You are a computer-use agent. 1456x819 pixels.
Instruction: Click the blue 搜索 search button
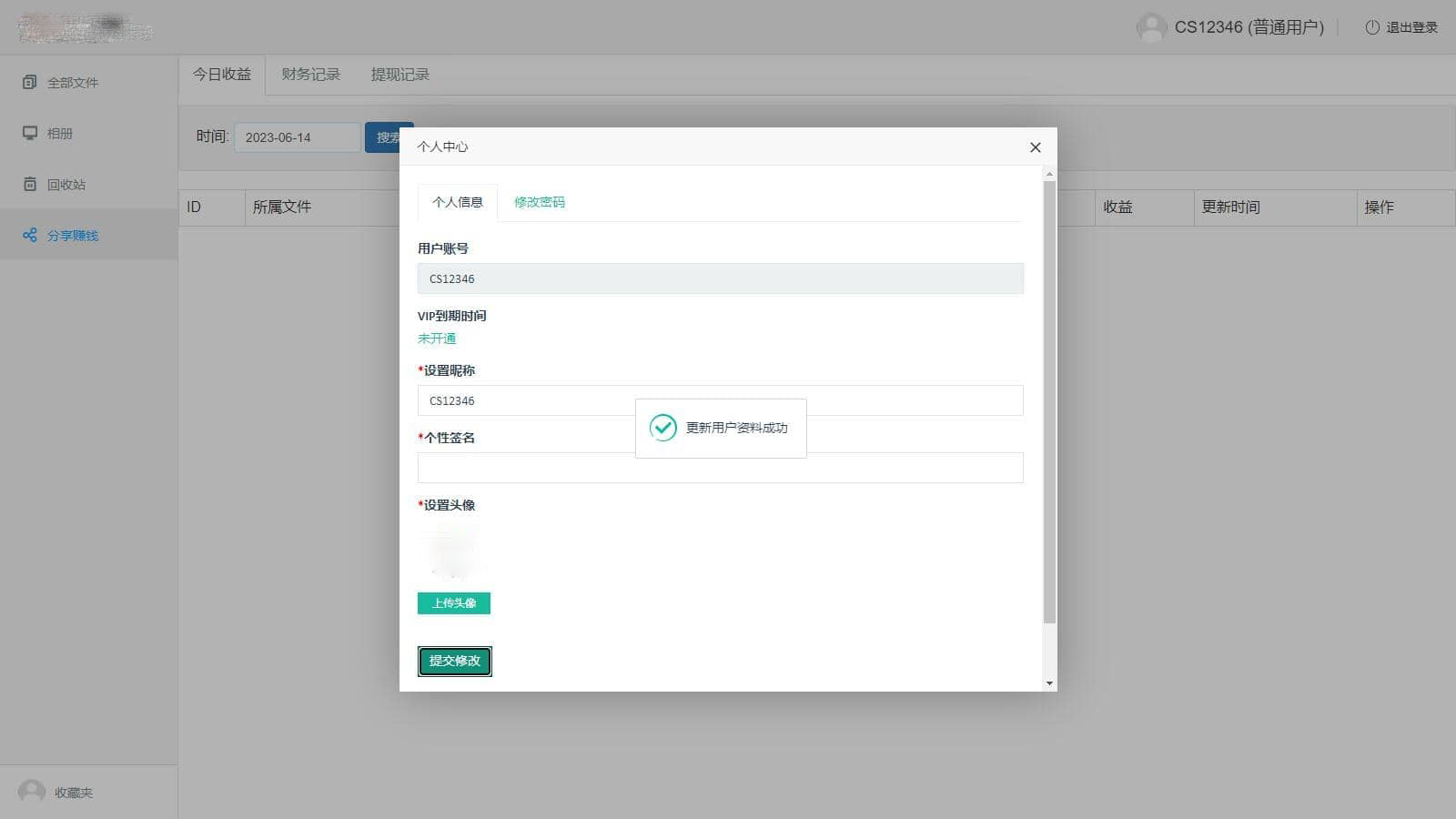[389, 137]
